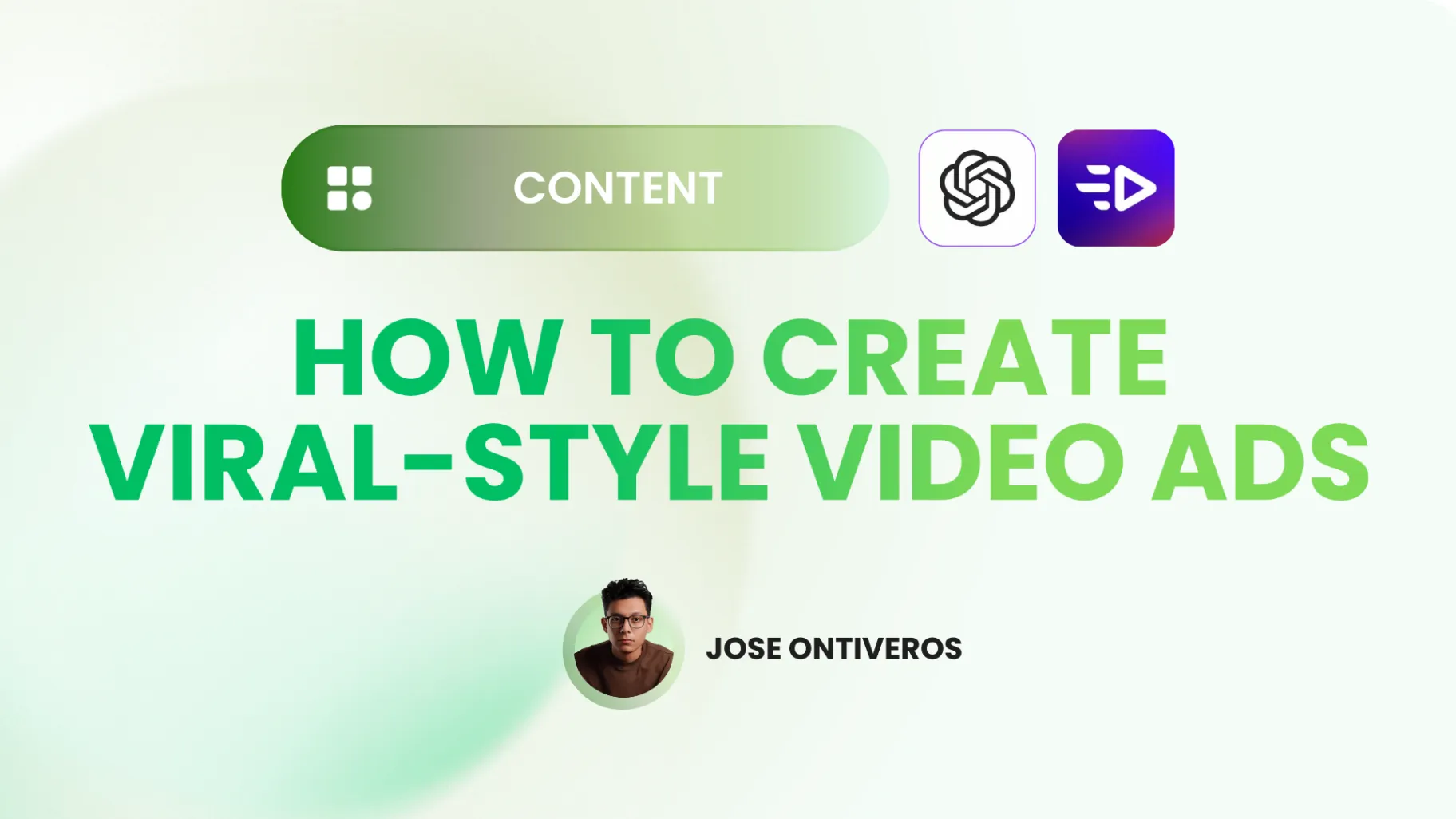Click the round profile avatar photo
The width and height of the screenshot is (1456, 819).
coord(623,647)
